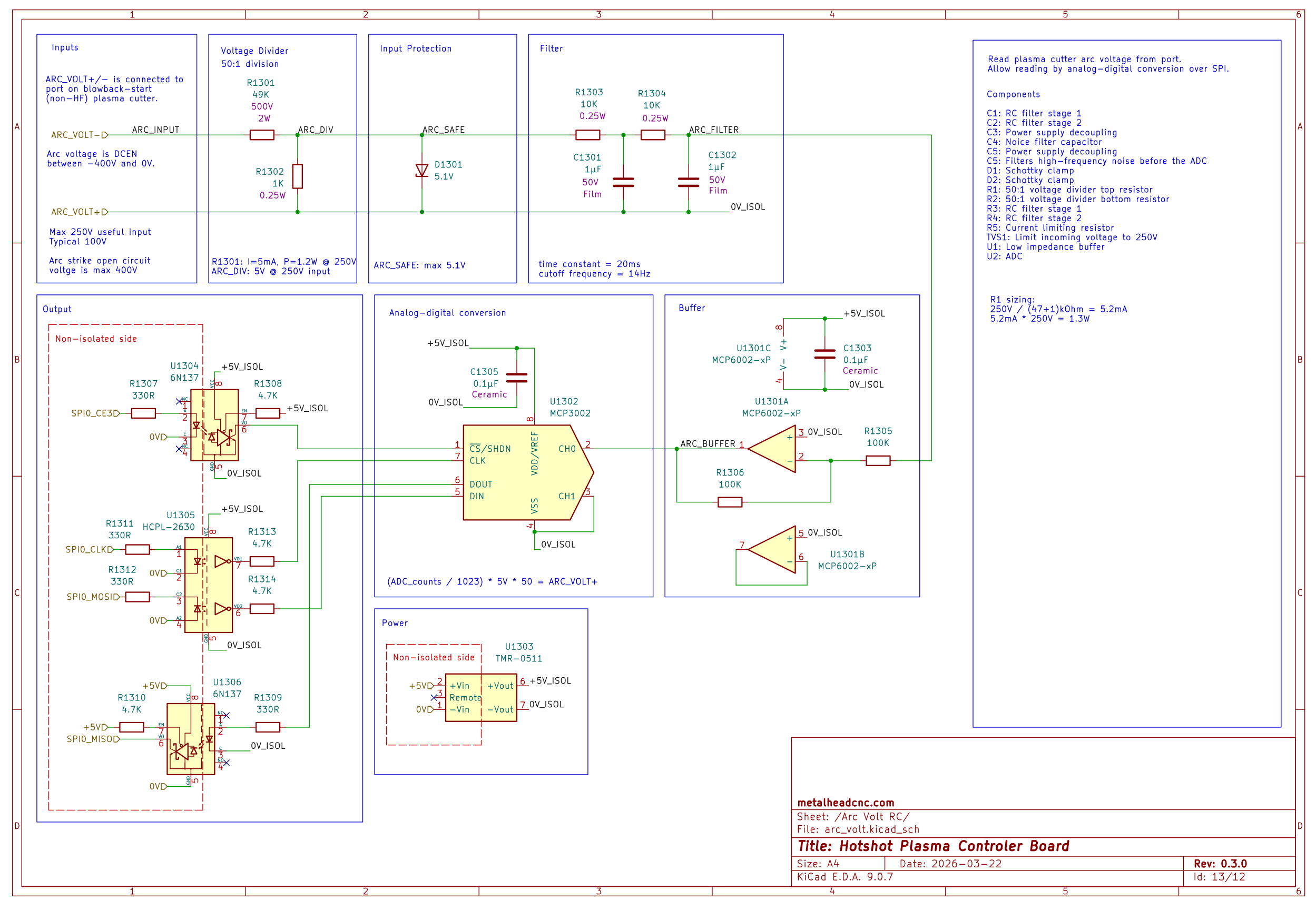Select the Voltage Divider heading text

click(x=254, y=51)
